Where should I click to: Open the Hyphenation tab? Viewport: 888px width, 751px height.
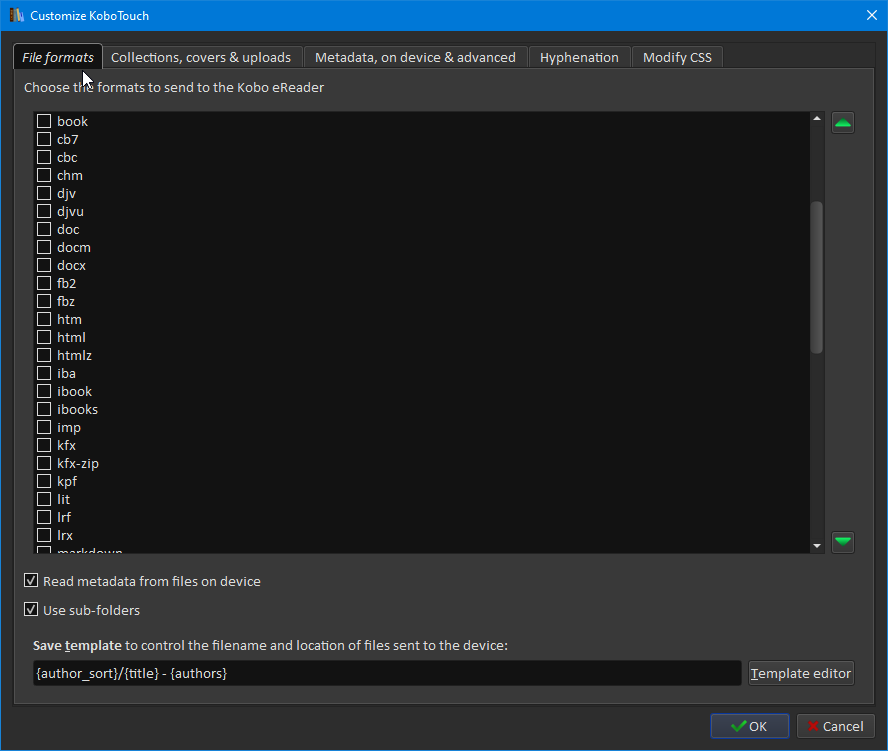(579, 57)
